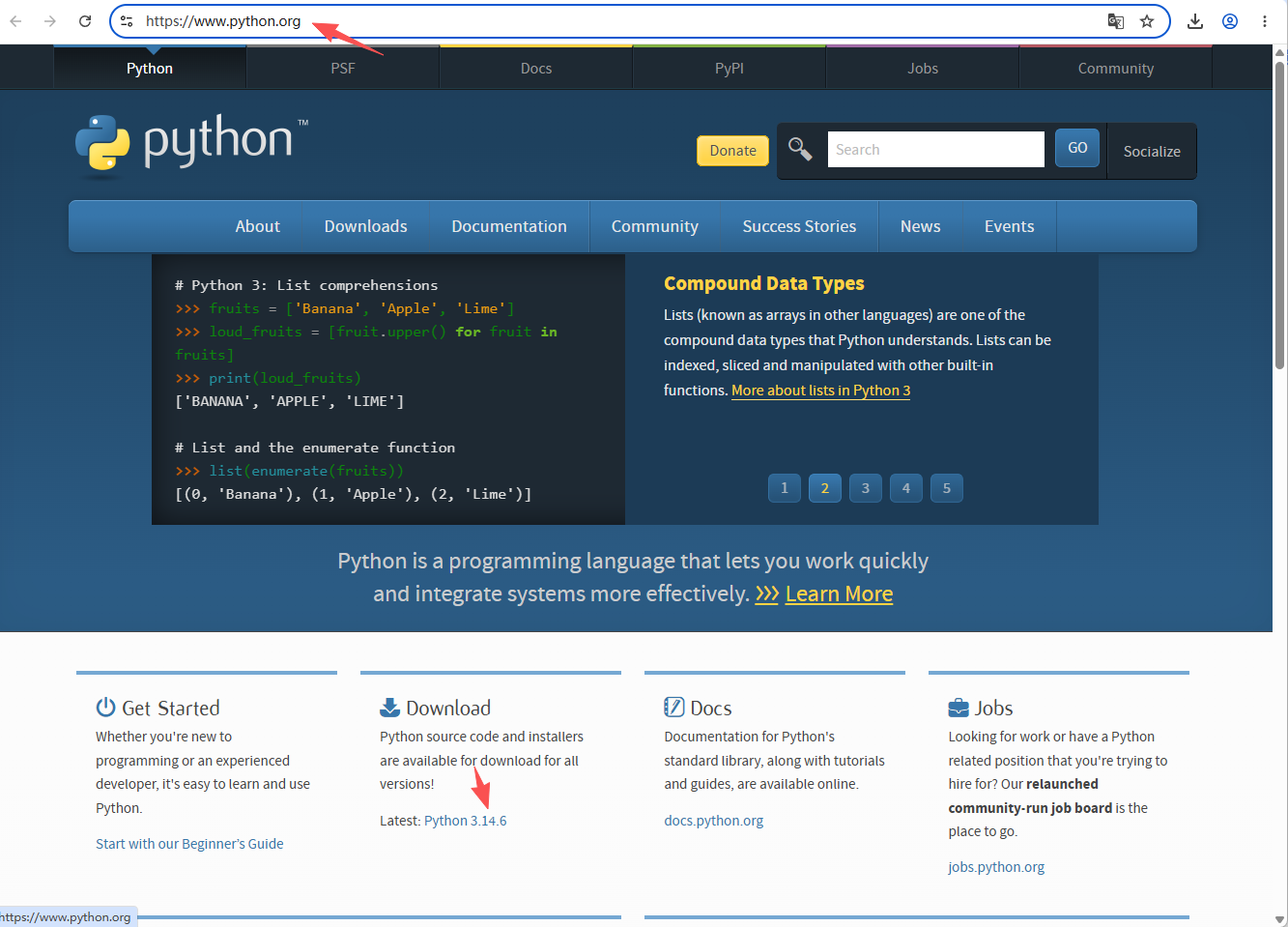Open the browser three-dot menu
Image resolution: width=1288 pixels, height=927 pixels.
click(x=1265, y=20)
